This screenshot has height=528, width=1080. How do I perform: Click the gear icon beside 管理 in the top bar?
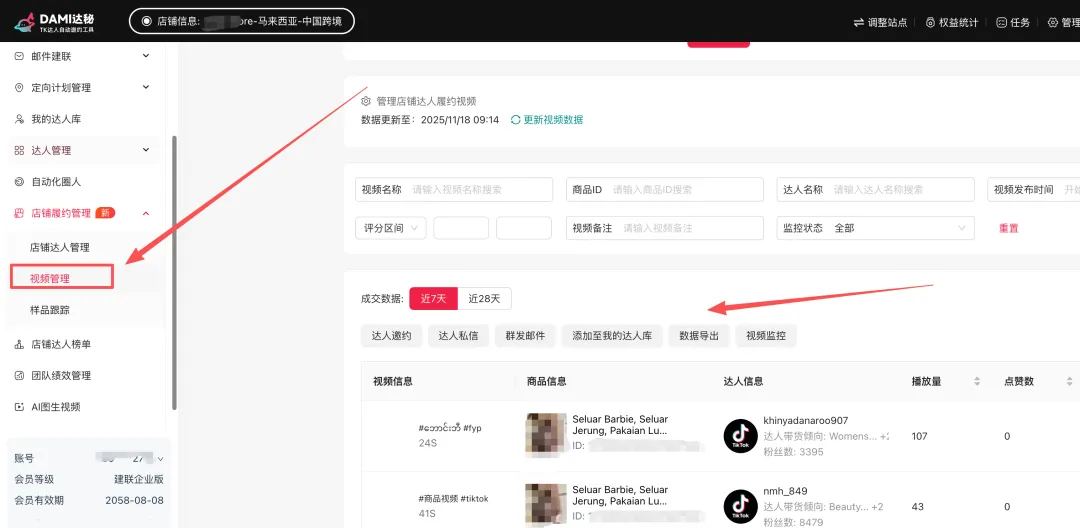(x=1052, y=22)
